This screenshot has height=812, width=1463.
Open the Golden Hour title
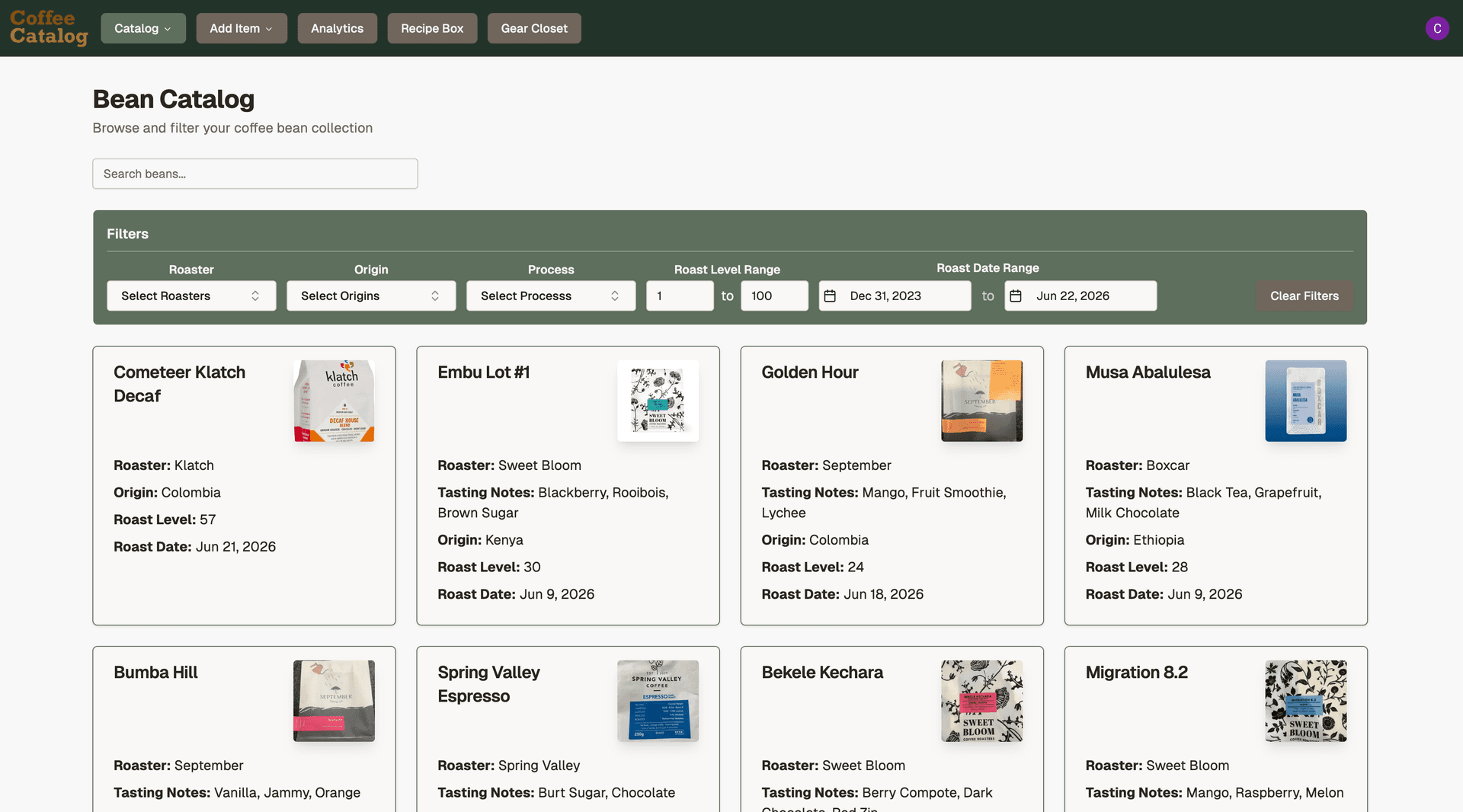tap(809, 372)
